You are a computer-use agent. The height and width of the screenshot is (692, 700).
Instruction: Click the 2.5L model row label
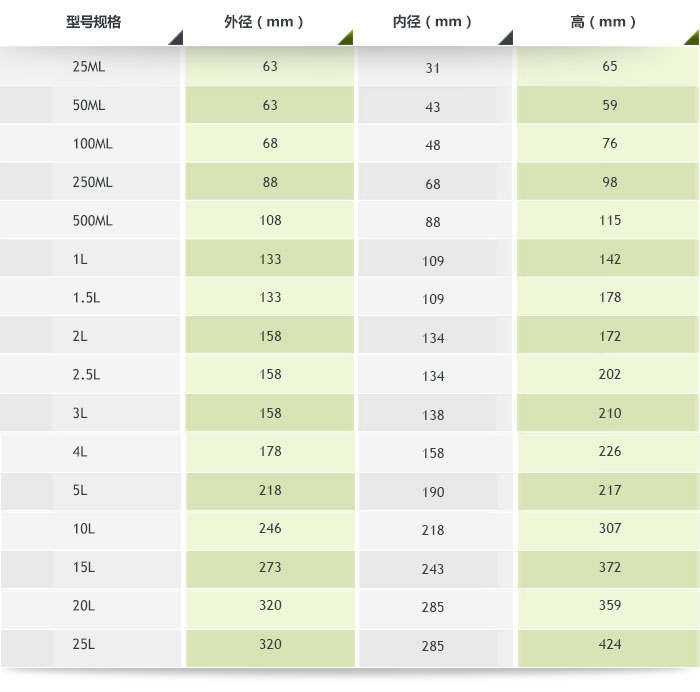pyautogui.click(x=86, y=375)
